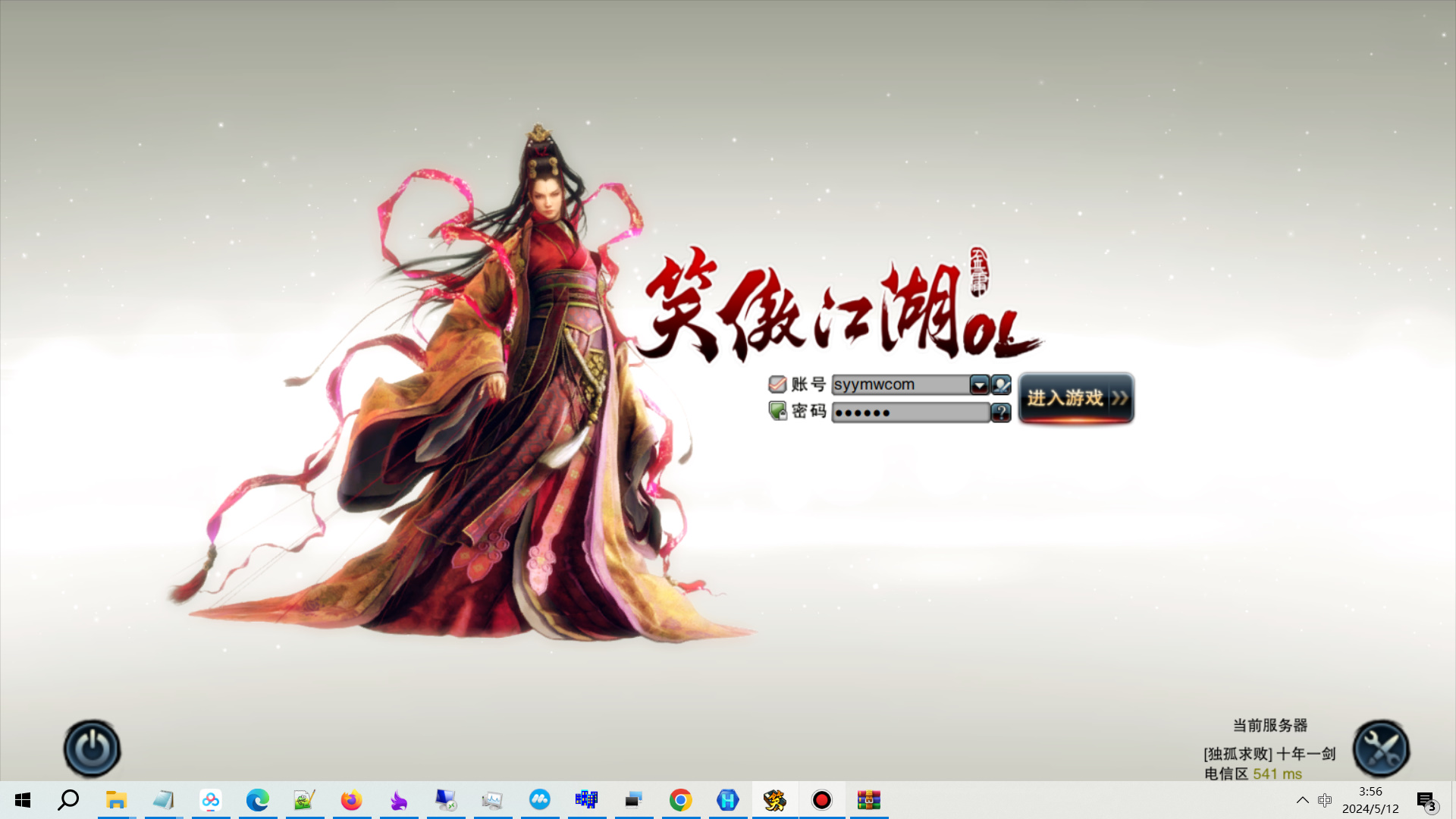1456x819 pixels.
Task: Show hidden system tray icons
Action: tap(1302, 800)
